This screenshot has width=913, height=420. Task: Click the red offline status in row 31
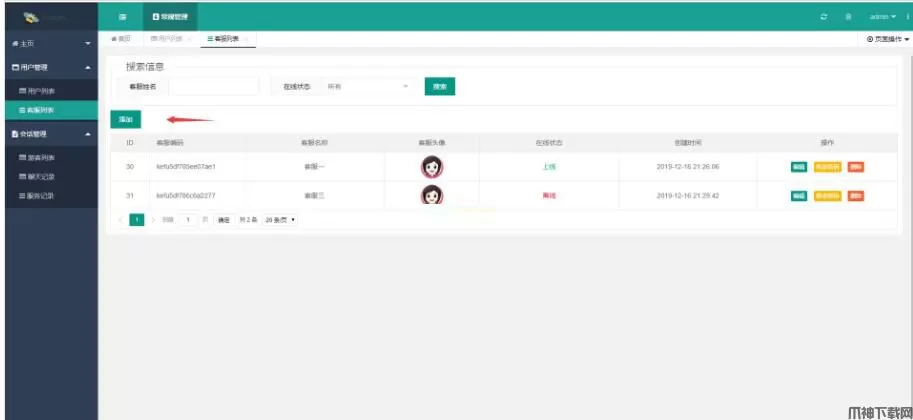pyautogui.click(x=548, y=196)
